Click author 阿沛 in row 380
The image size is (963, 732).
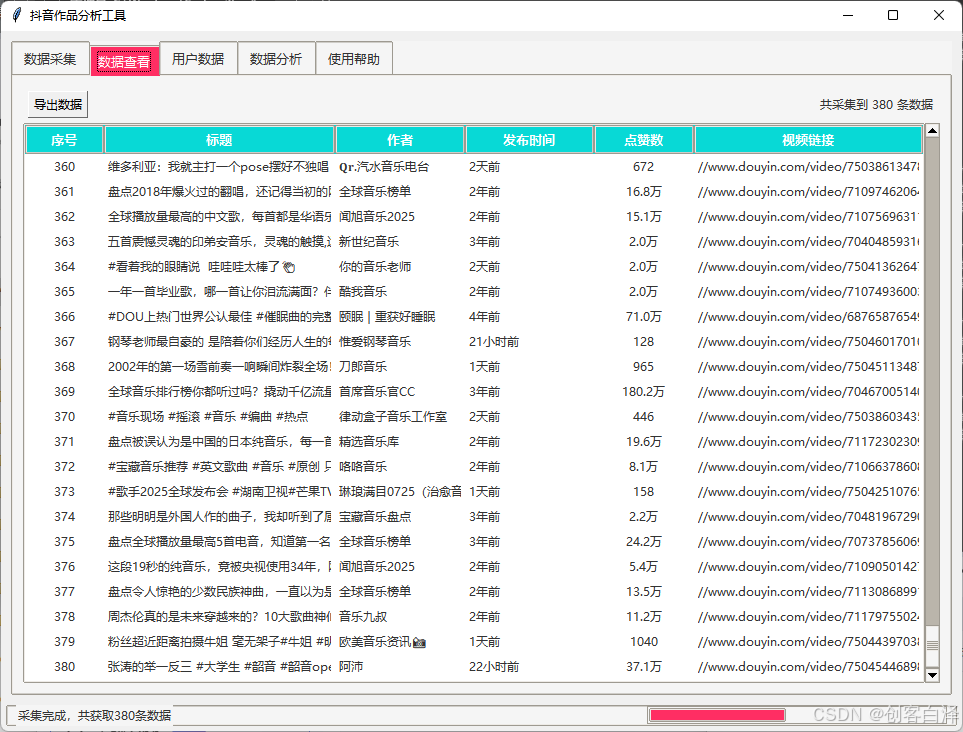click(351, 667)
